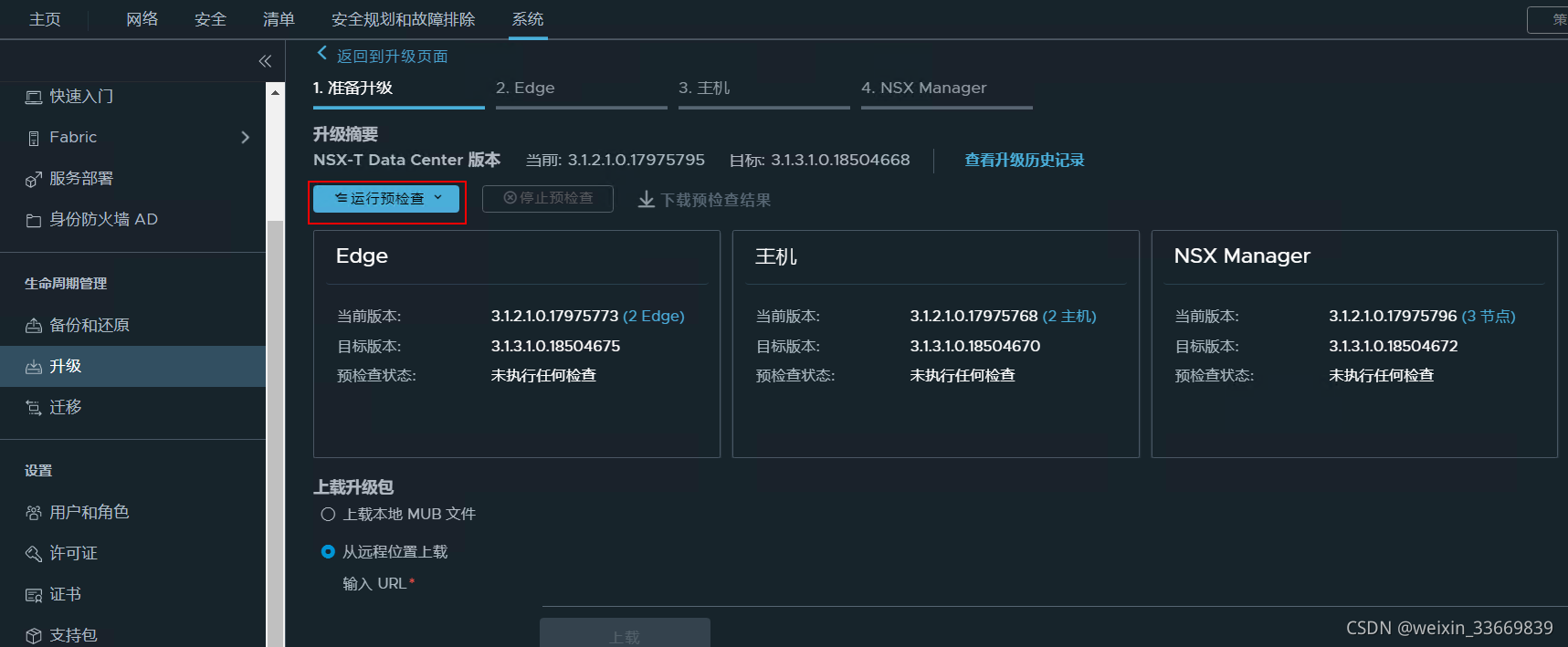Switch to step 3. 主机

tap(764, 90)
